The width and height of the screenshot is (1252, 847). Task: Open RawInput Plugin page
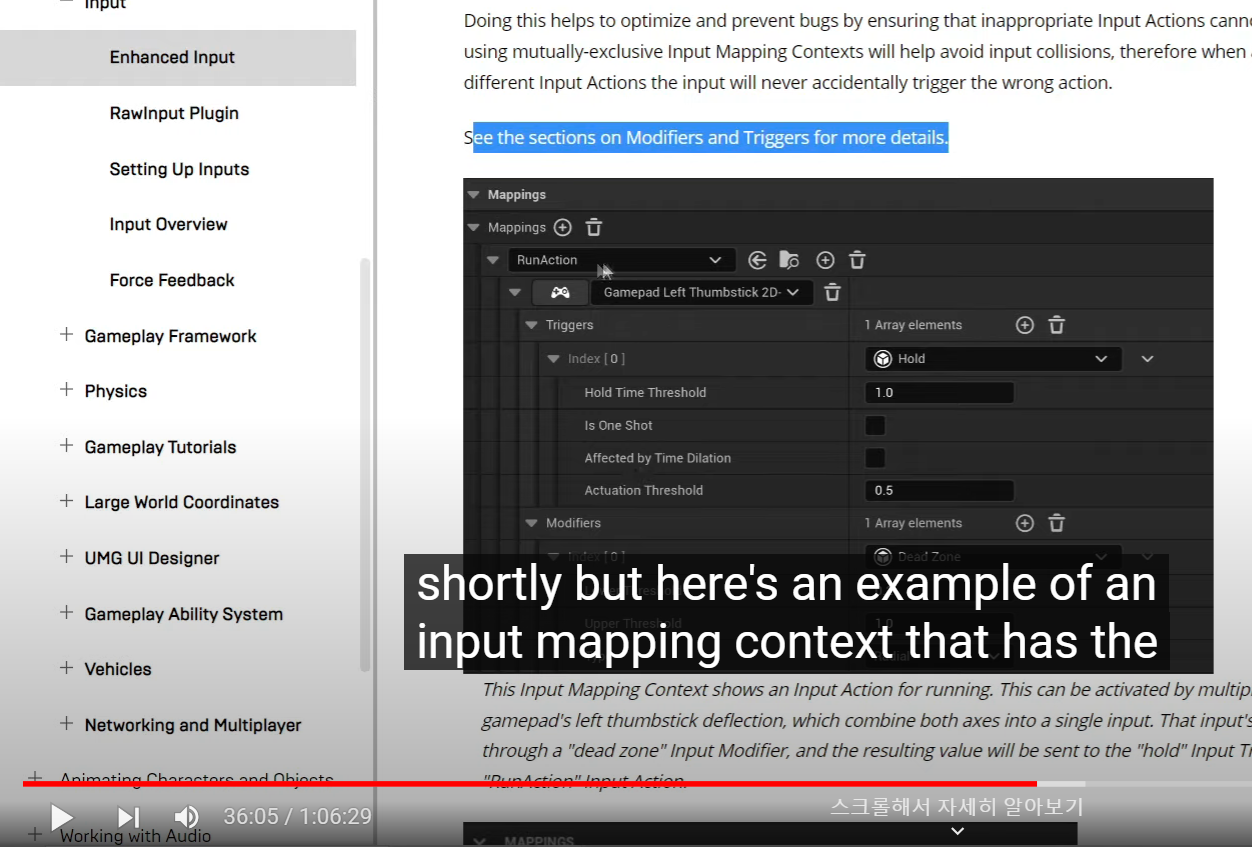tap(174, 113)
